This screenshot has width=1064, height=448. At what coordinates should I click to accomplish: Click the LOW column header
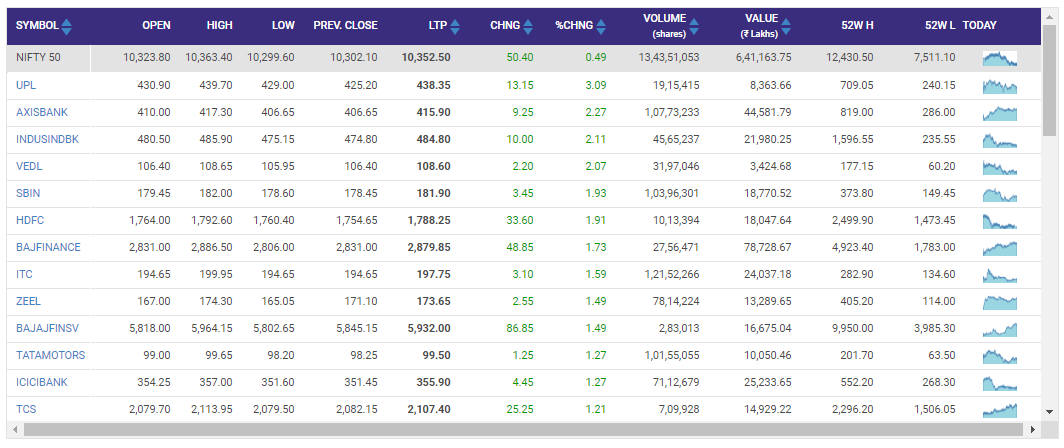click(283, 25)
